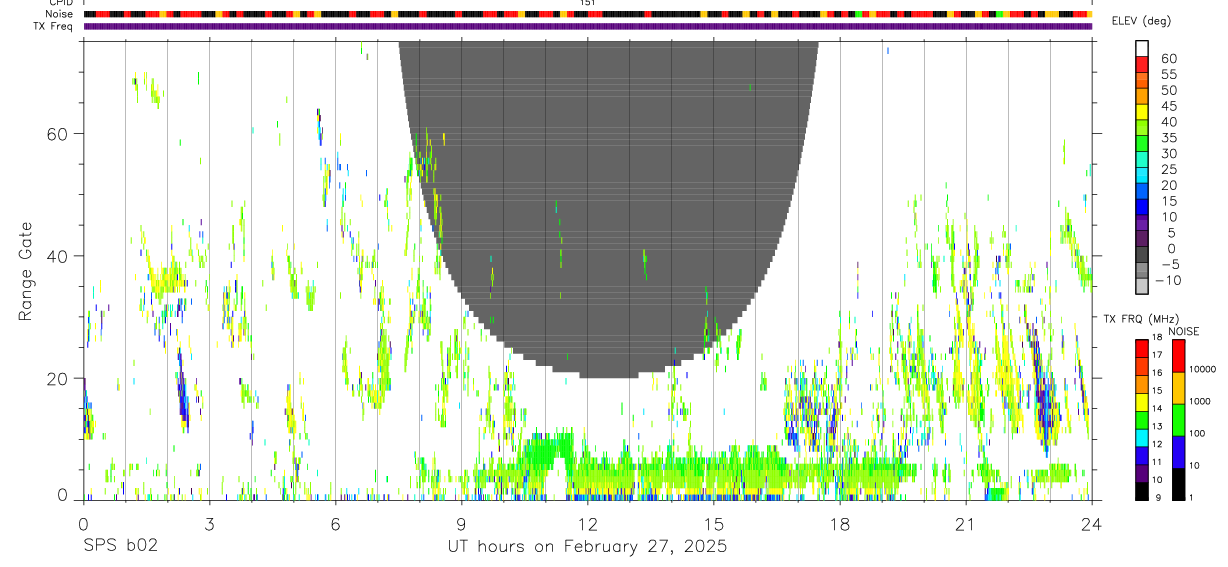Click the '151' CPID value at the top
This screenshot has height=567, width=1228.
coord(588,3)
